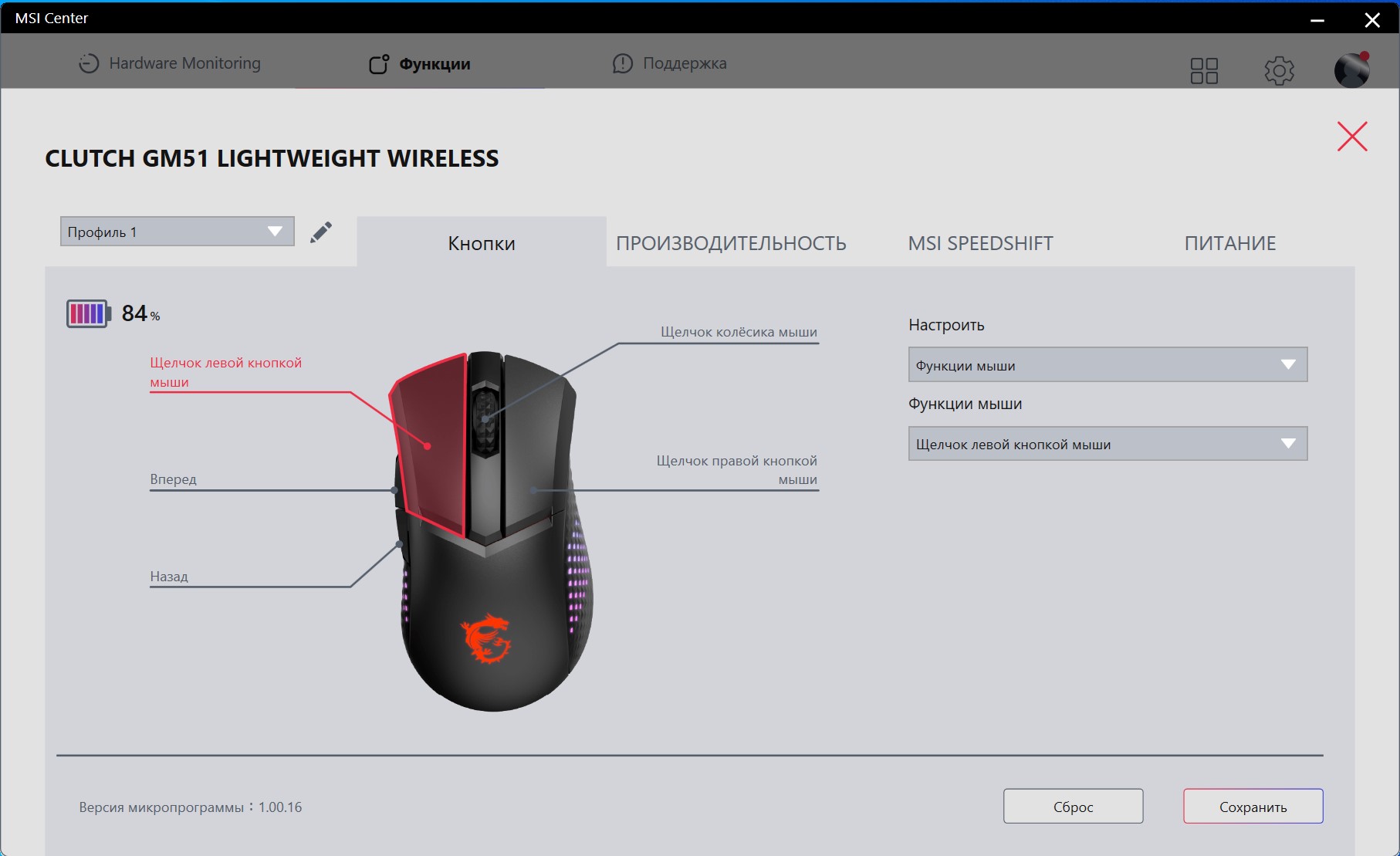The image size is (1400, 856).
Task: Close the Clutch GM51 panel with red X
Action: [x=1352, y=137]
